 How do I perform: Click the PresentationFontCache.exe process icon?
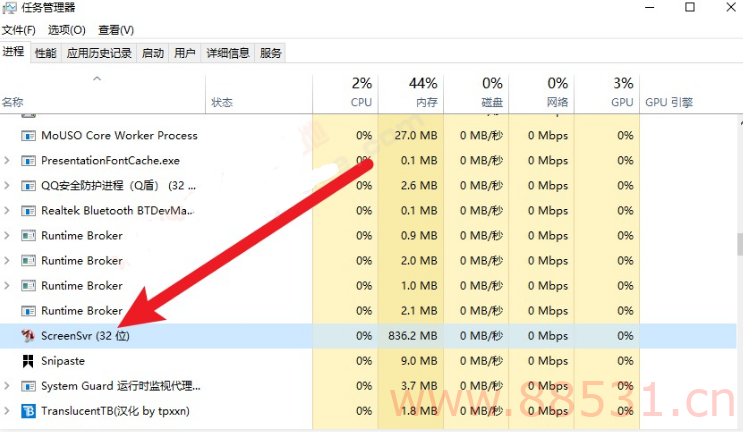pyautogui.click(x=28, y=161)
